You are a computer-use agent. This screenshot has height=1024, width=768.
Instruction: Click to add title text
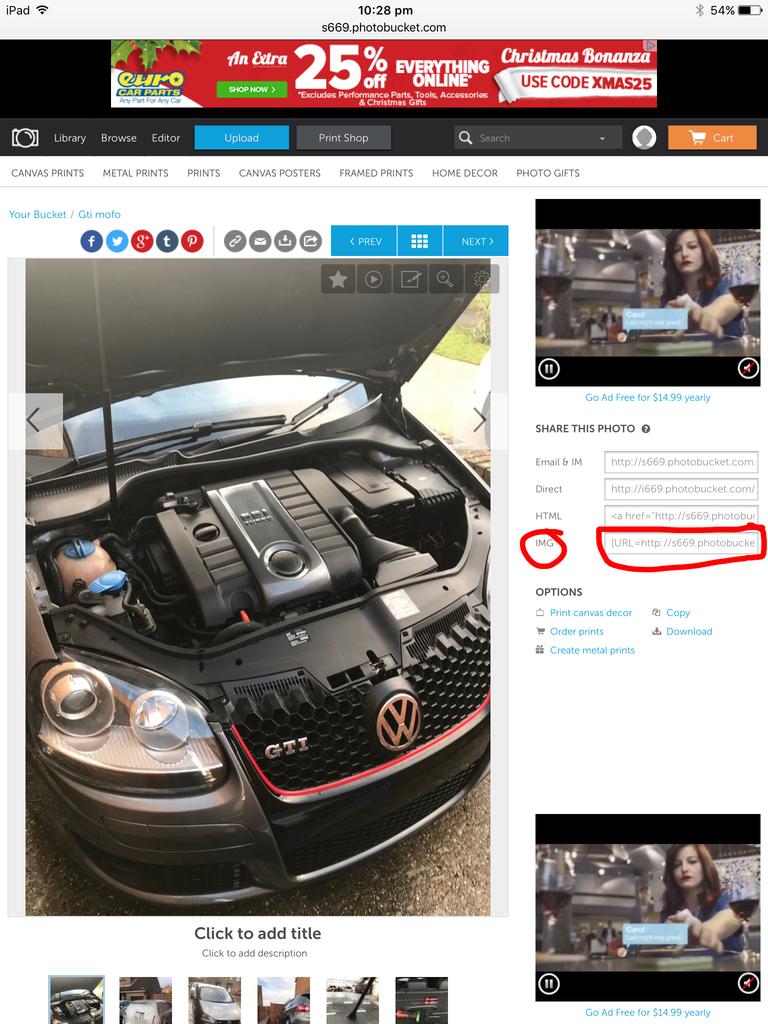point(257,933)
